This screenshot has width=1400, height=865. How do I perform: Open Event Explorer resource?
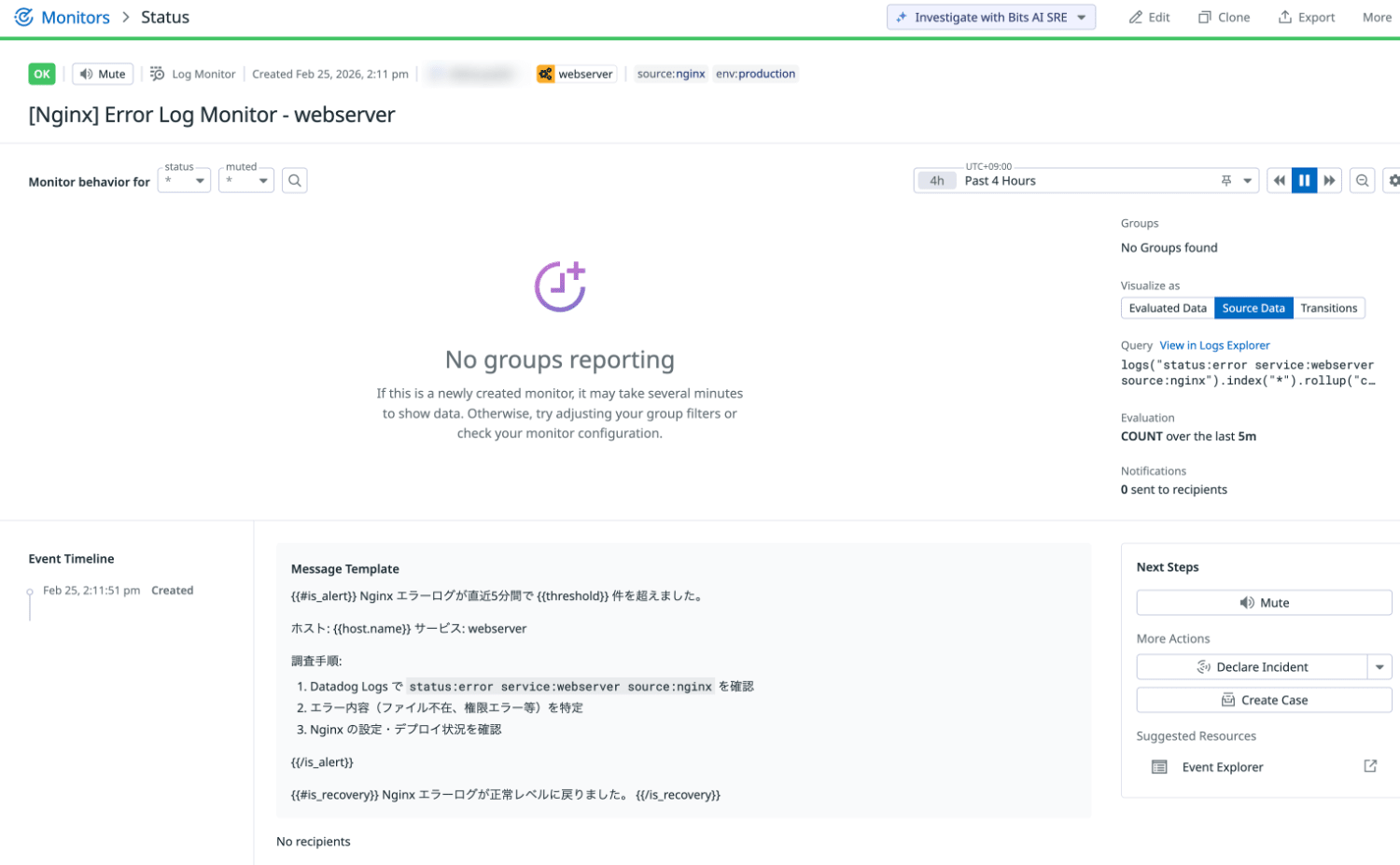coord(1222,767)
